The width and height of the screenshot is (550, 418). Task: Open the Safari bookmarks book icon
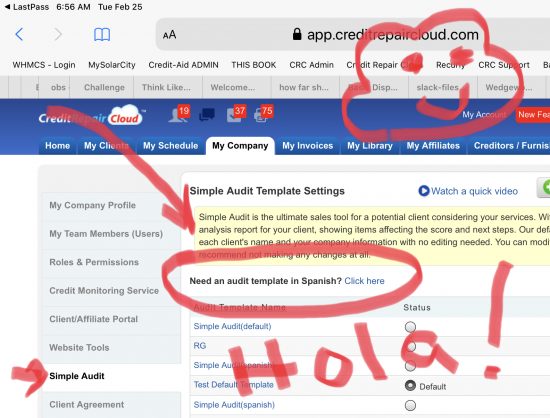pos(102,35)
